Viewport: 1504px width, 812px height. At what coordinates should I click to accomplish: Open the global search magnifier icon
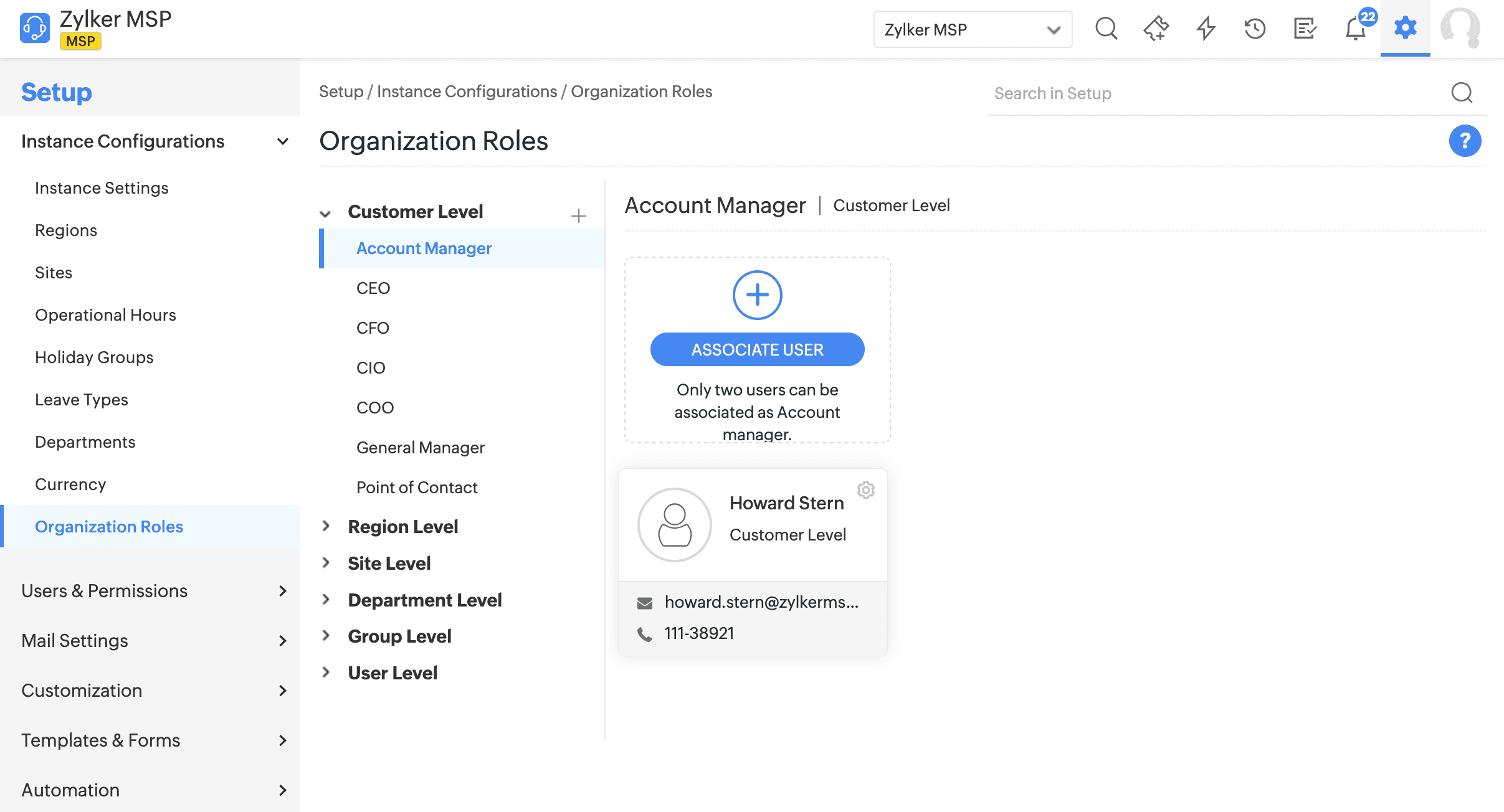coord(1106,29)
